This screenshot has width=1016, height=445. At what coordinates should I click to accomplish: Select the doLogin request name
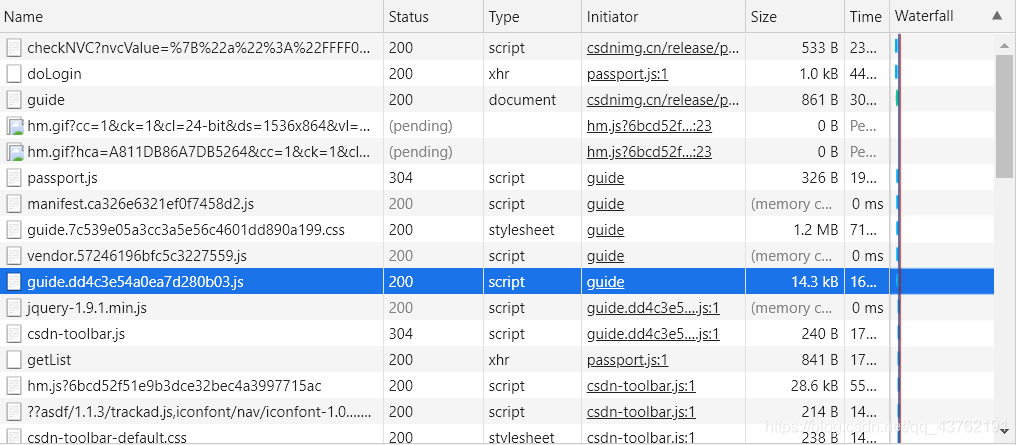point(54,74)
